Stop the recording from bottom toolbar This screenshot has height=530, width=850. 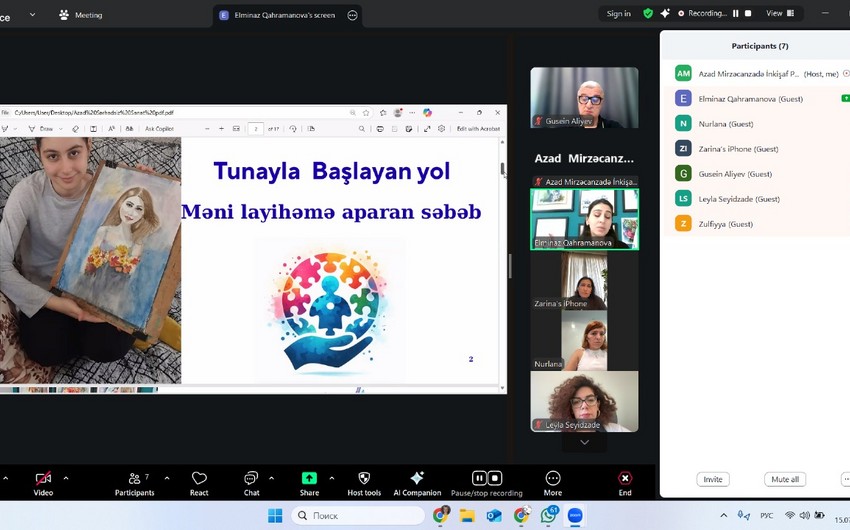[x=495, y=478]
